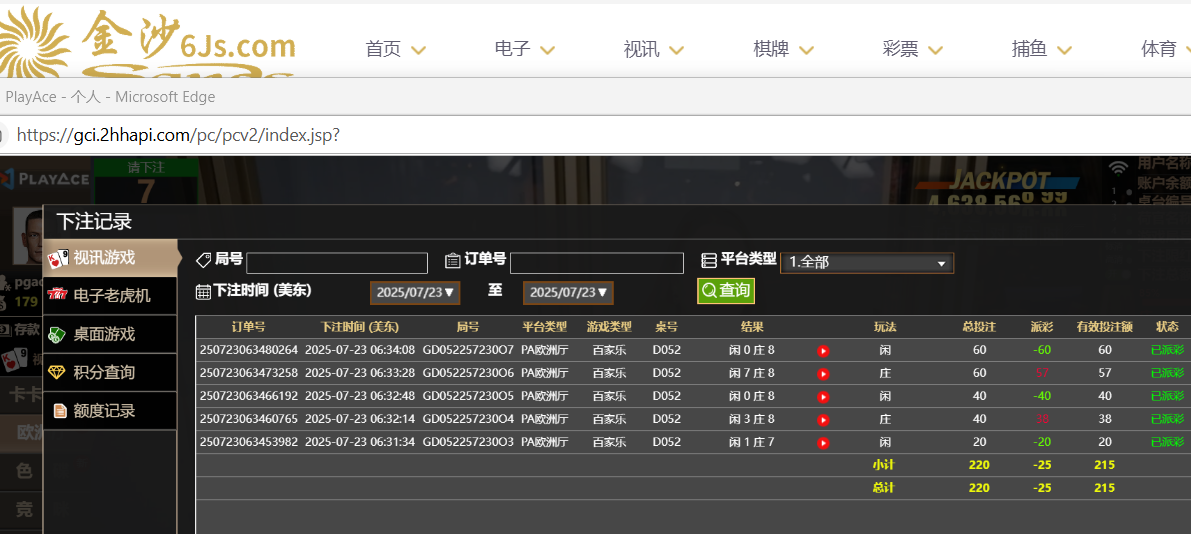Open the end date picker after 至
Viewport: 1191px width, 534px height.
click(x=567, y=293)
